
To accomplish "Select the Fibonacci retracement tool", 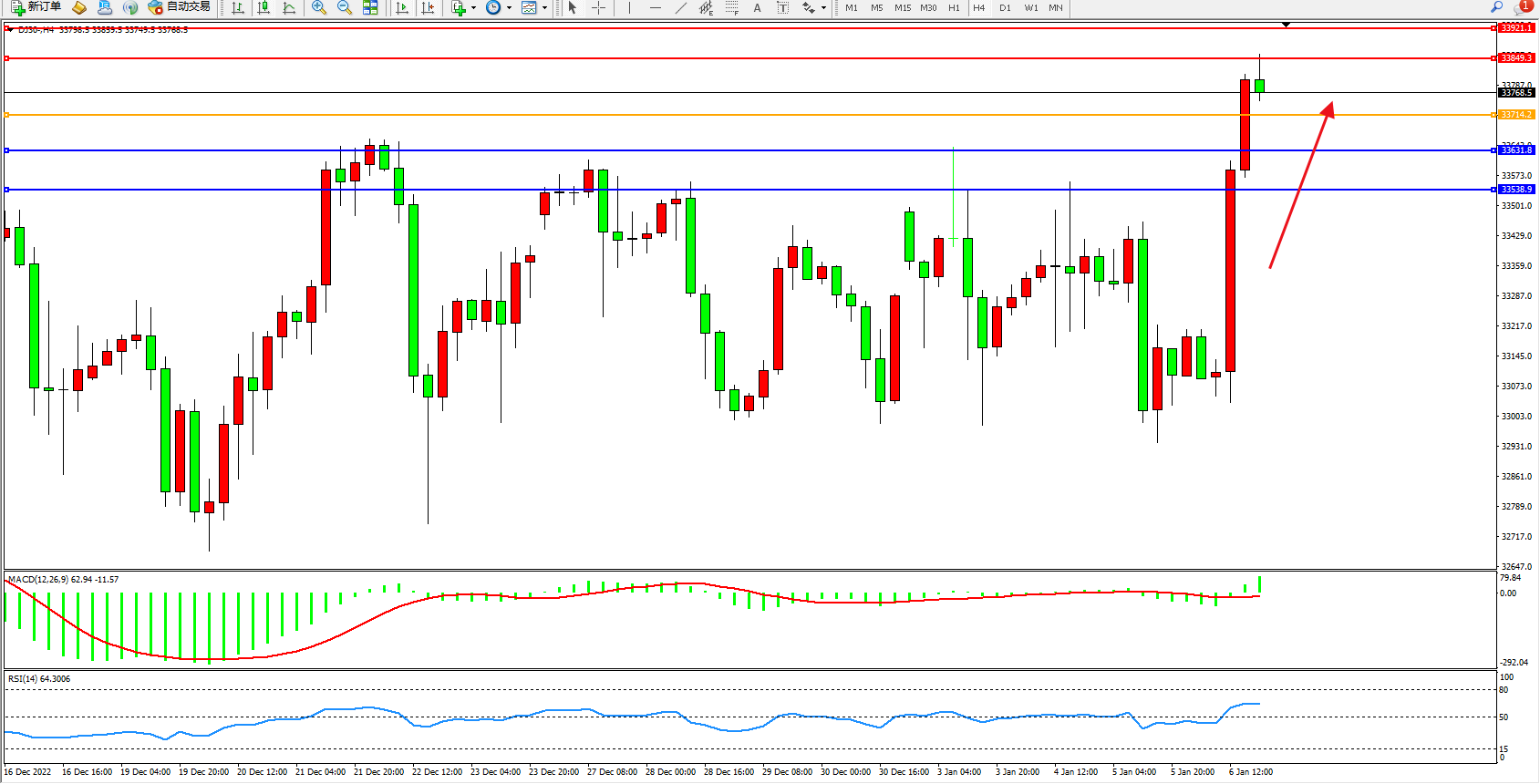I will click(732, 8).
